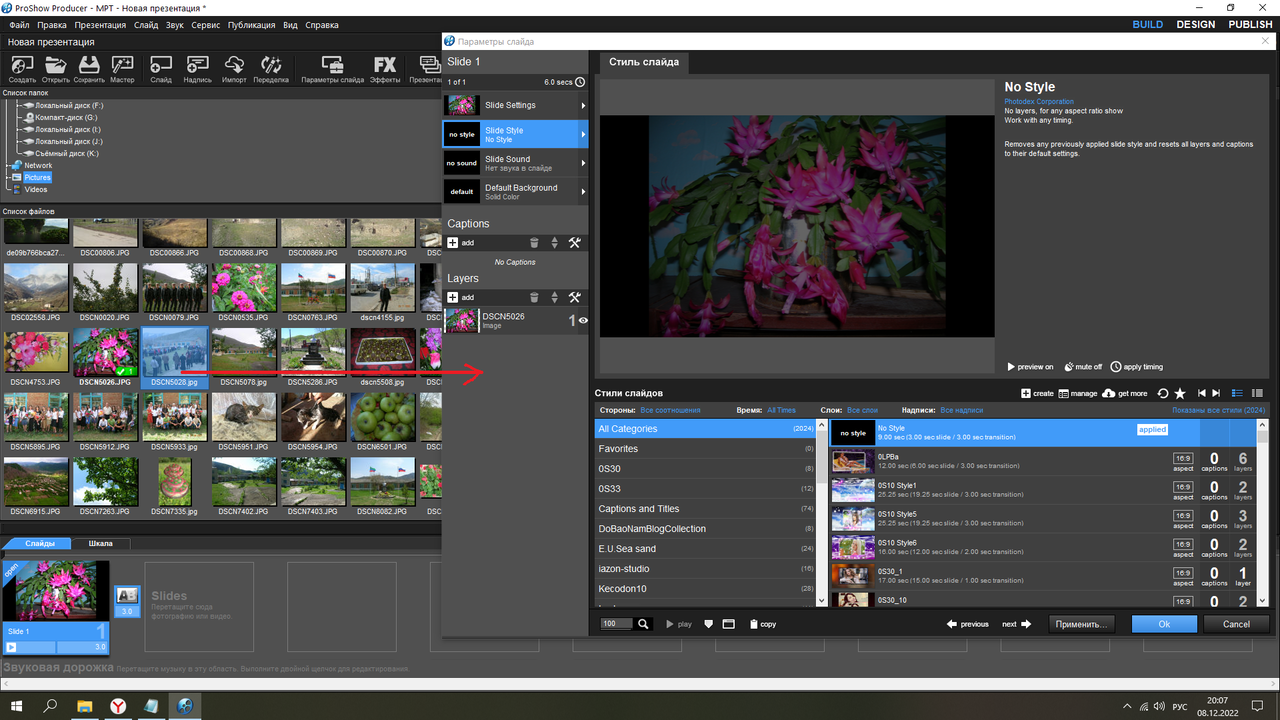Viewport: 1280px width, 720px height.
Task: Open the Сервис menu
Action: coord(206,24)
